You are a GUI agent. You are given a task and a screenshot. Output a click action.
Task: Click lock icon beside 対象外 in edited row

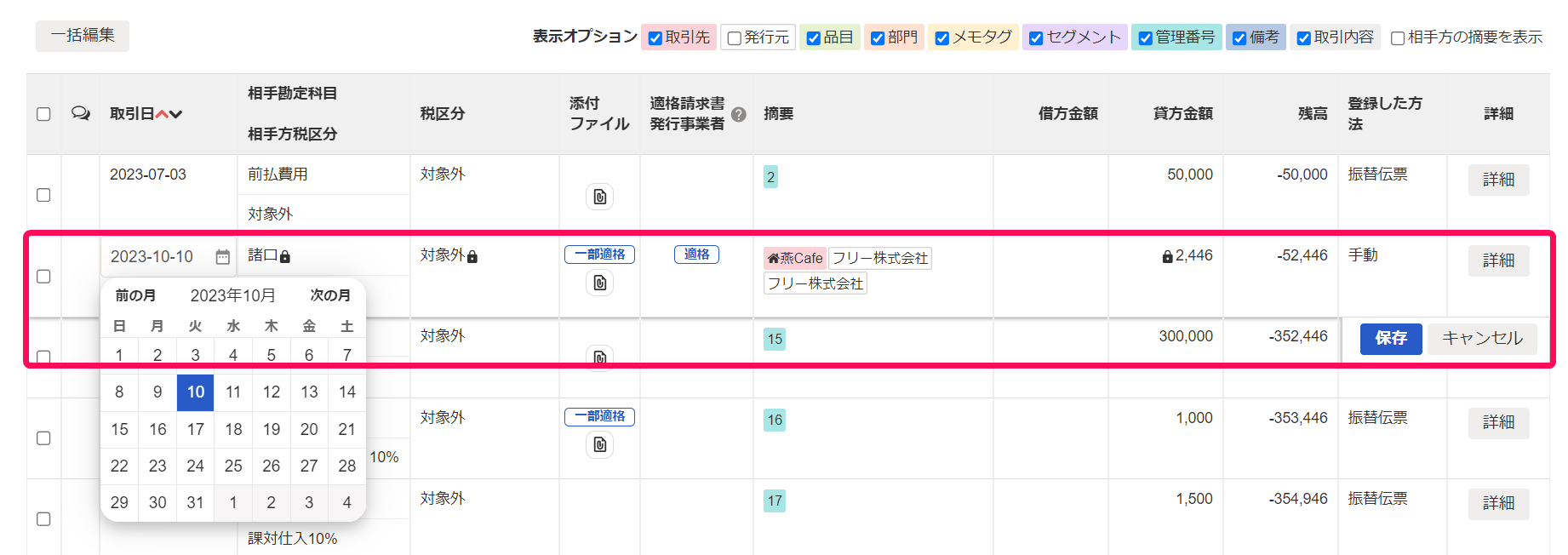(472, 256)
